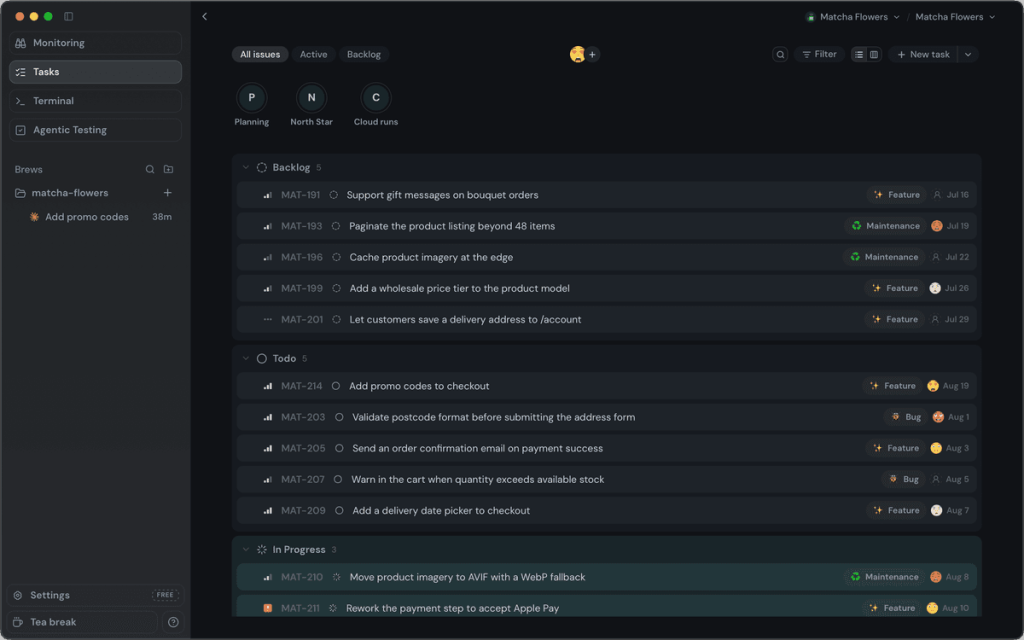Change status circle of MAT-214

coord(336,386)
